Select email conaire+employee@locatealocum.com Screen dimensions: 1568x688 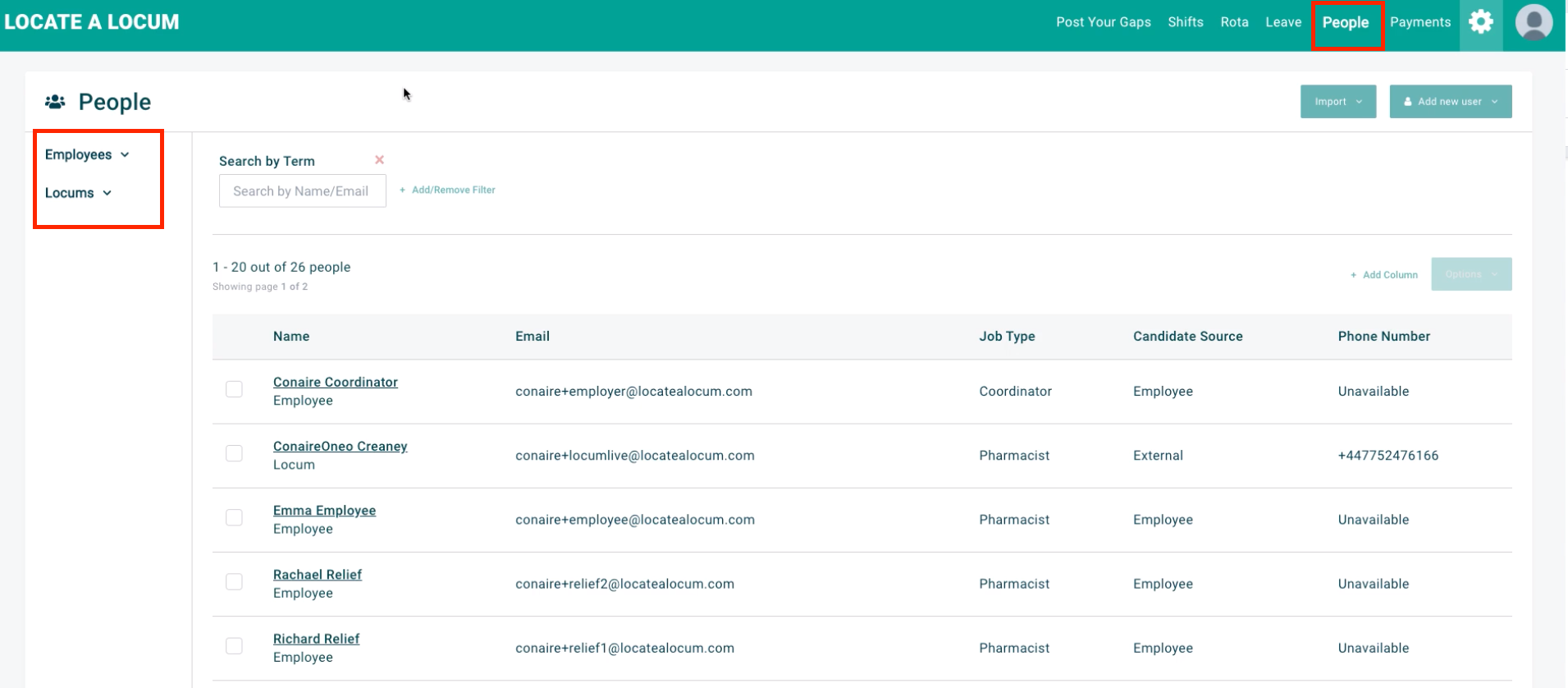click(635, 520)
